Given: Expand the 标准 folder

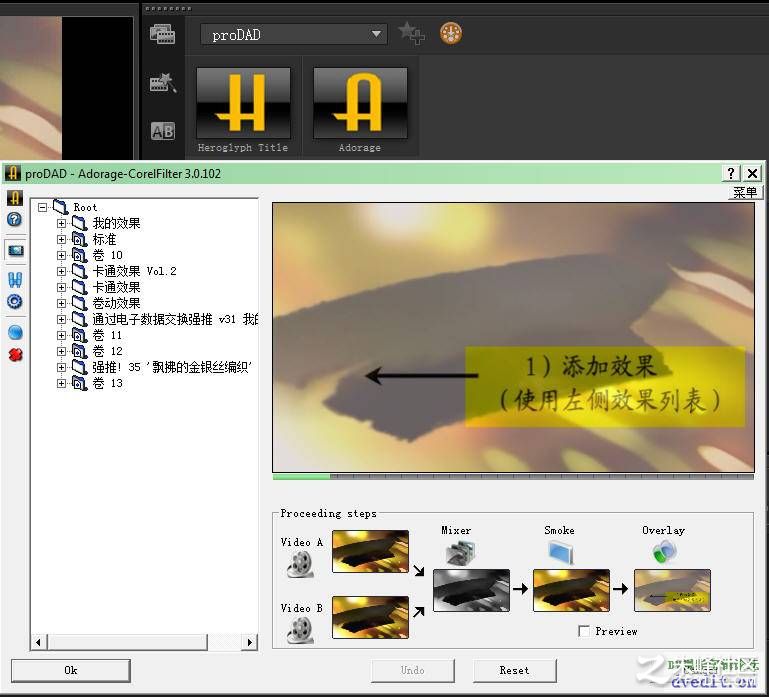Looking at the screenshot, I should click(x=61, y=239).
